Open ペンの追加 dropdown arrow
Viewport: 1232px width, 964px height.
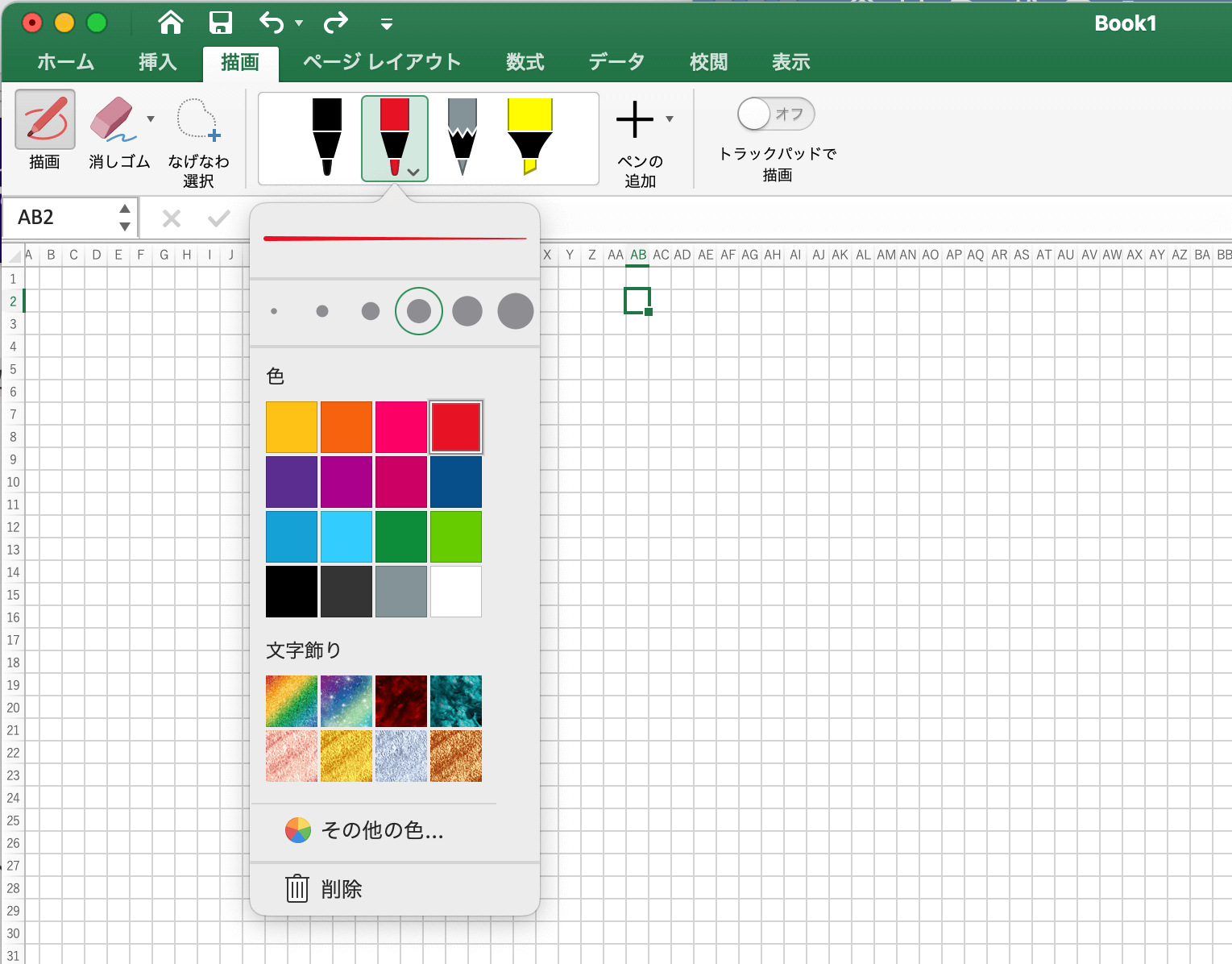(670, 119)
